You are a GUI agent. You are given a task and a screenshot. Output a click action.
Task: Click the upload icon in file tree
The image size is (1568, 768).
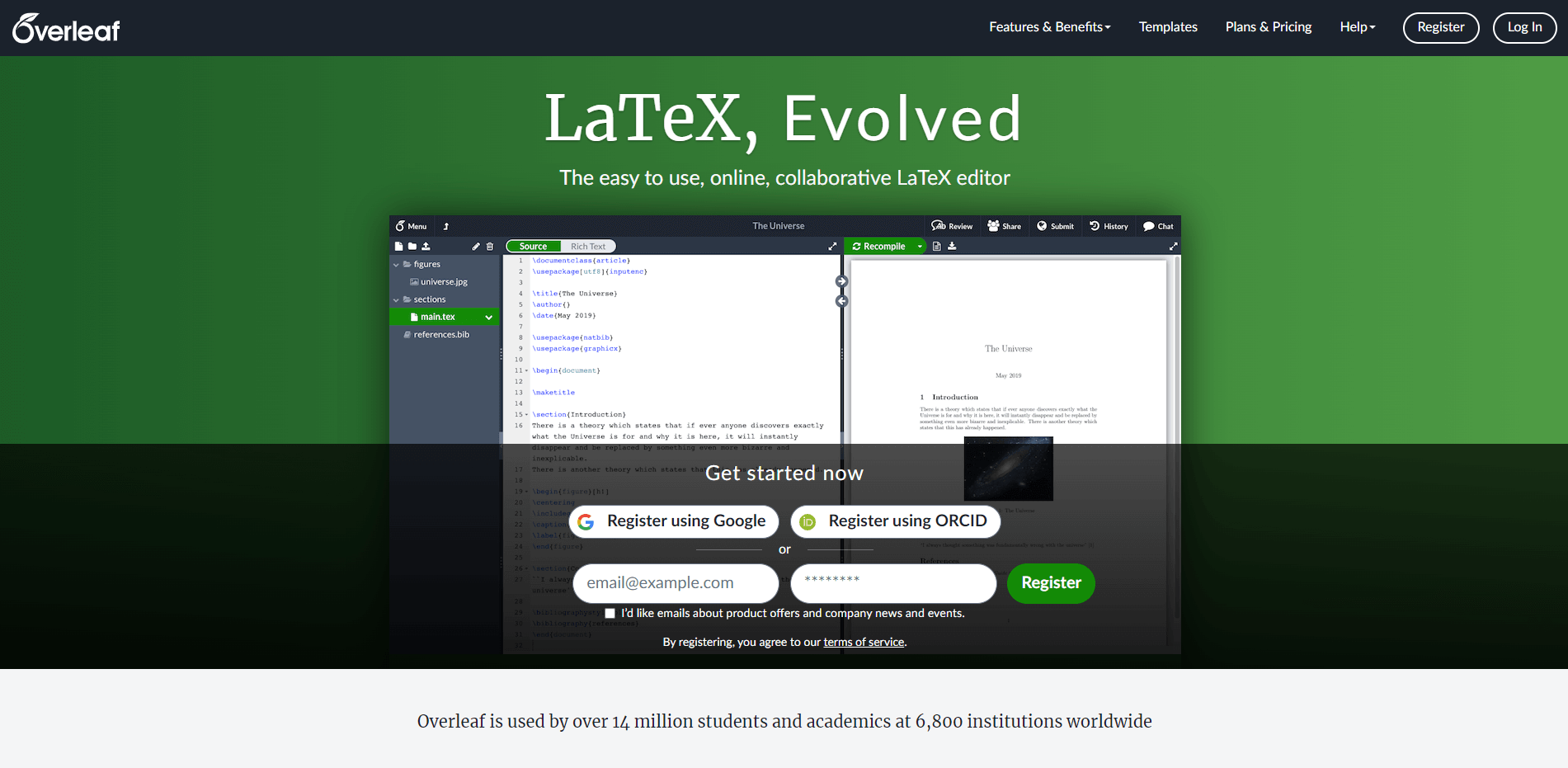tap(426, 247)
